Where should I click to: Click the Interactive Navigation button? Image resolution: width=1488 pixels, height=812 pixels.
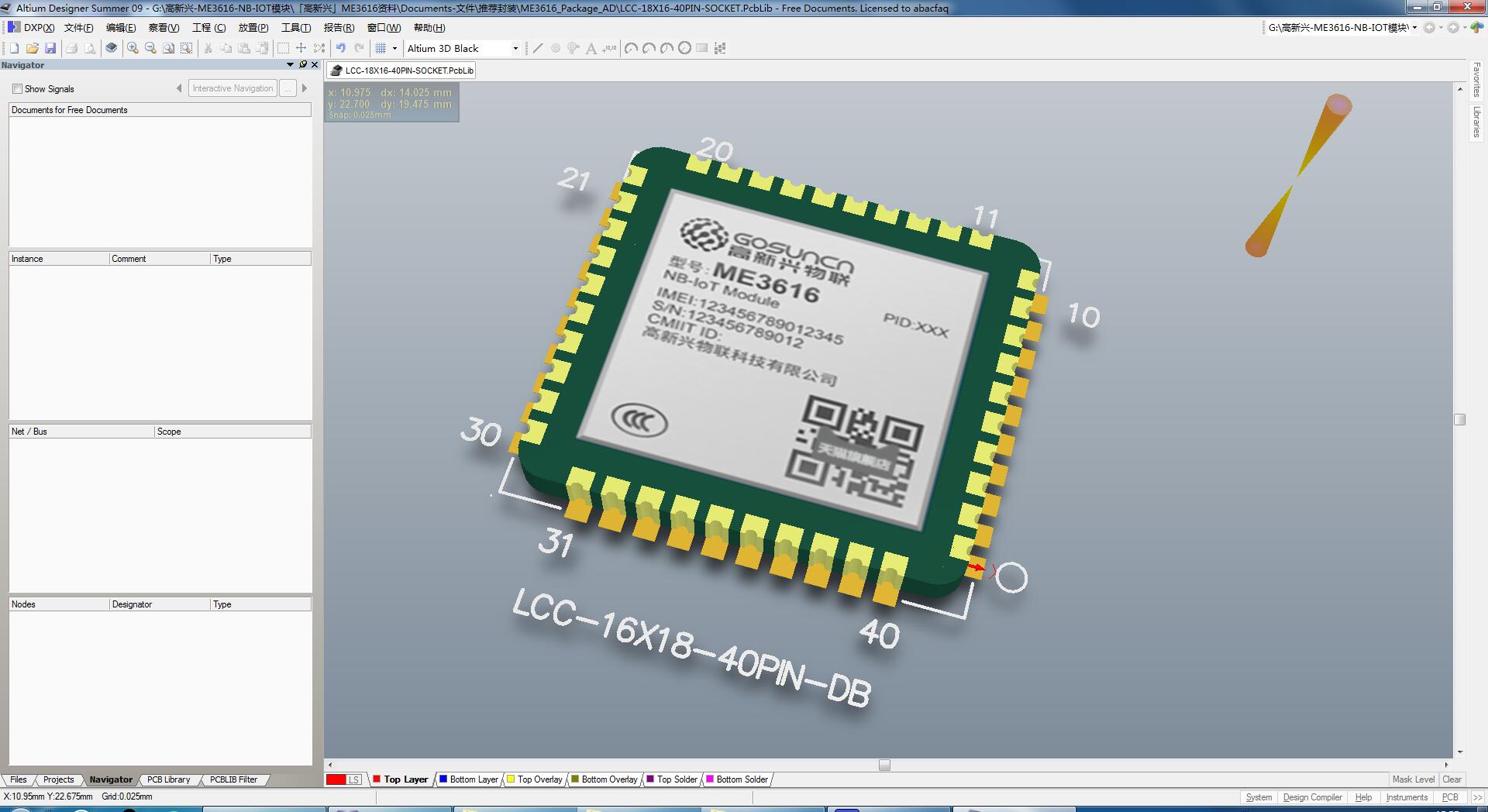(x=232, y=88)
